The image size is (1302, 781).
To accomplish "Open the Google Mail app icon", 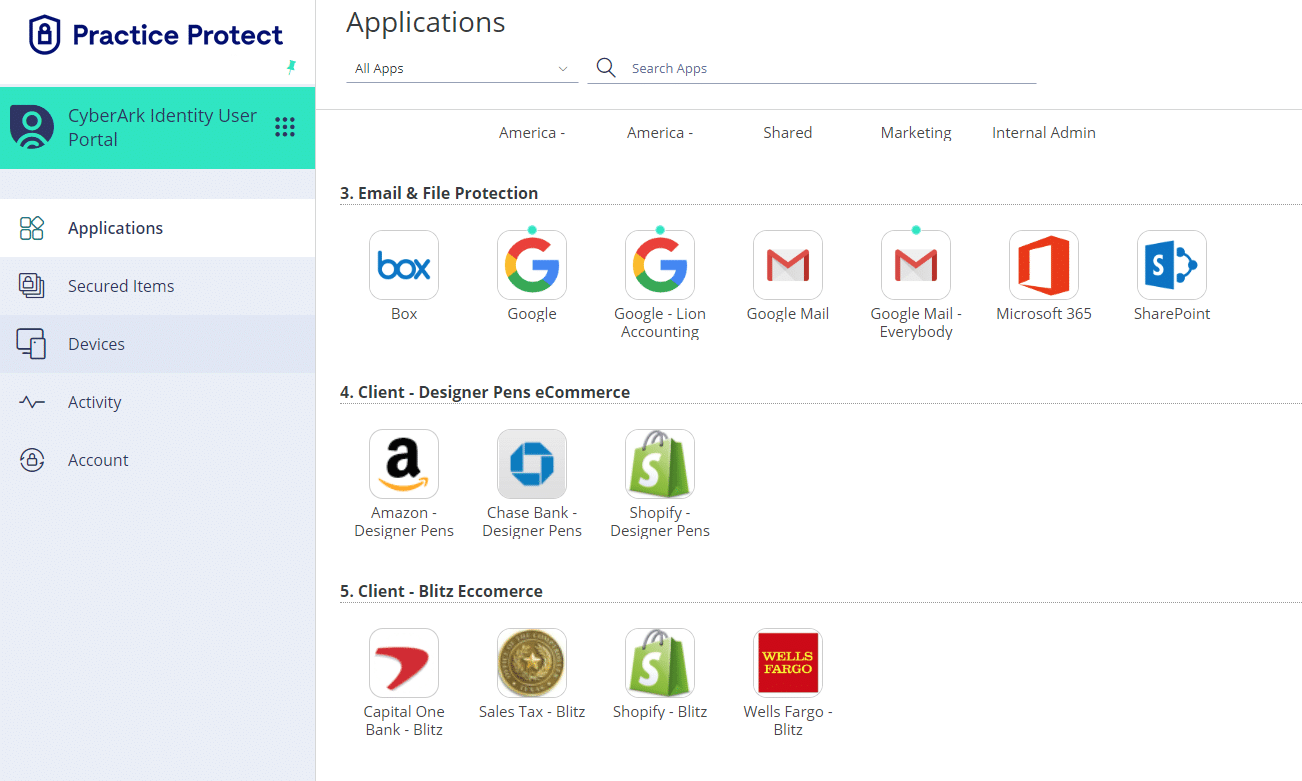I will [788, 265].
